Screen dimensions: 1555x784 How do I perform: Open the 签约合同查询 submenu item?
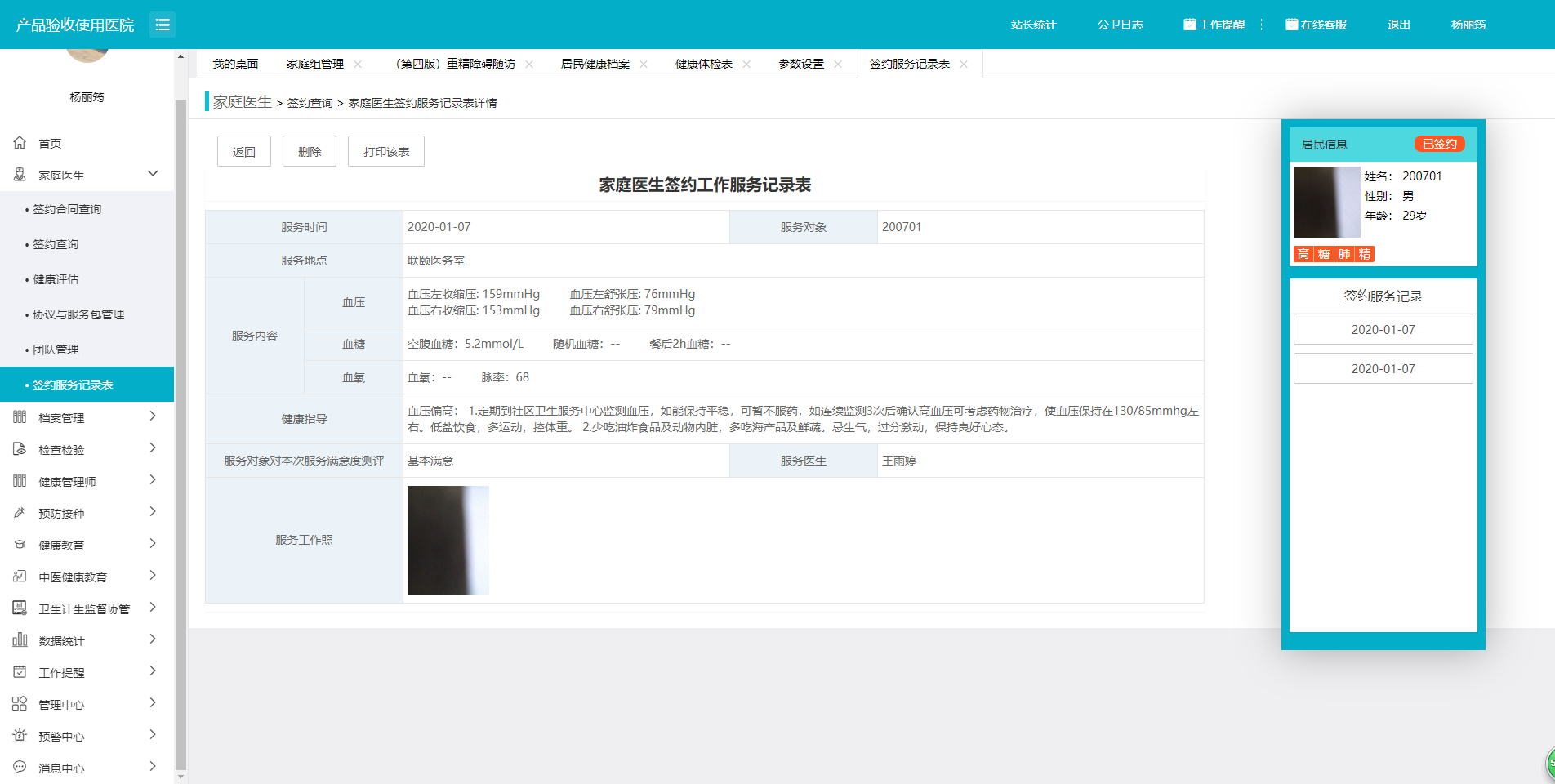tap(67, 209)
